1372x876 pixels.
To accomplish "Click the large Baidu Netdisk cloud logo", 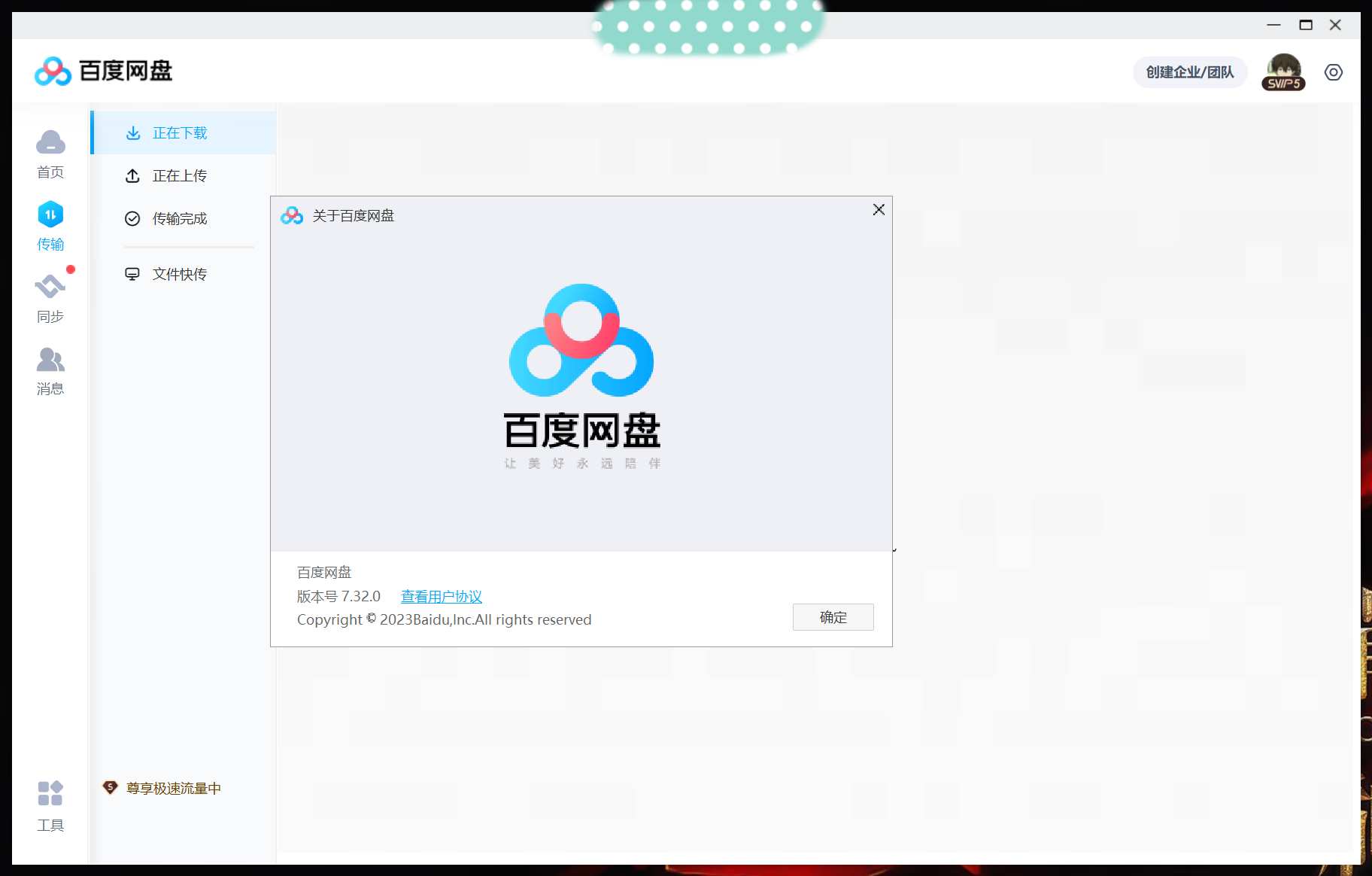I will pos(581,340).
